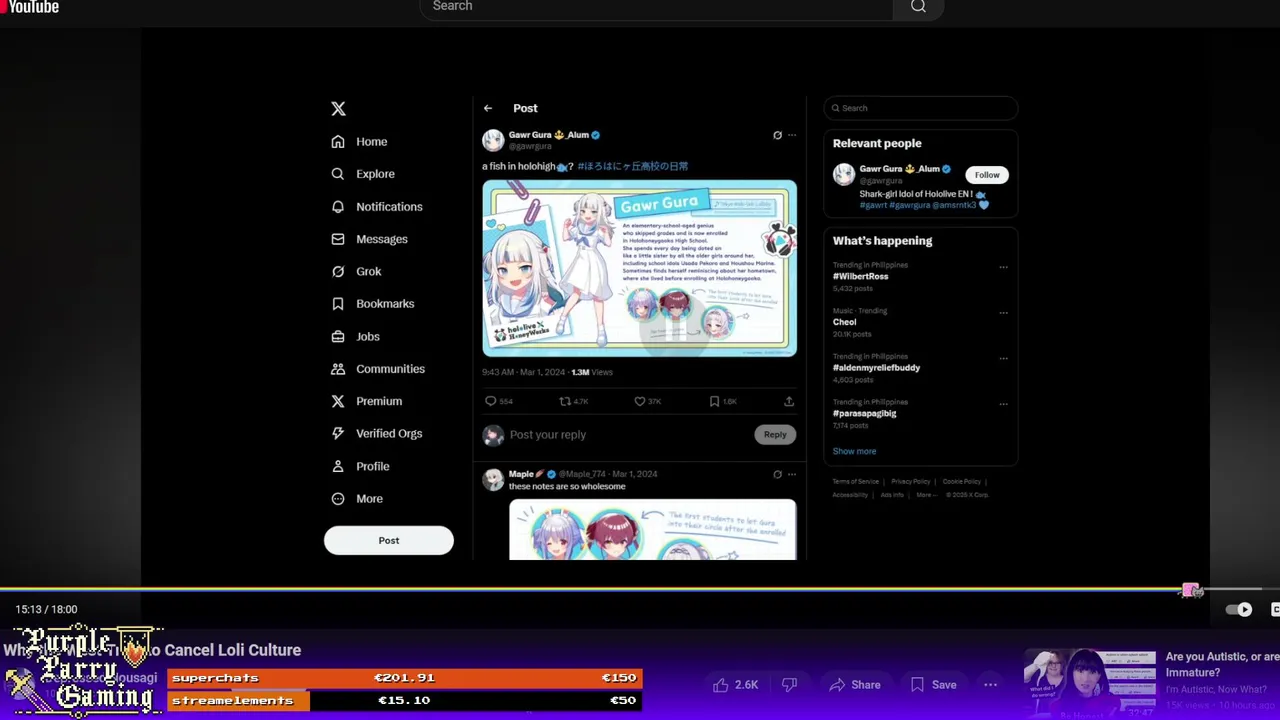
Task: Open the Are You Autistic video thumbnail
Action: click(x=1090, y=683)
